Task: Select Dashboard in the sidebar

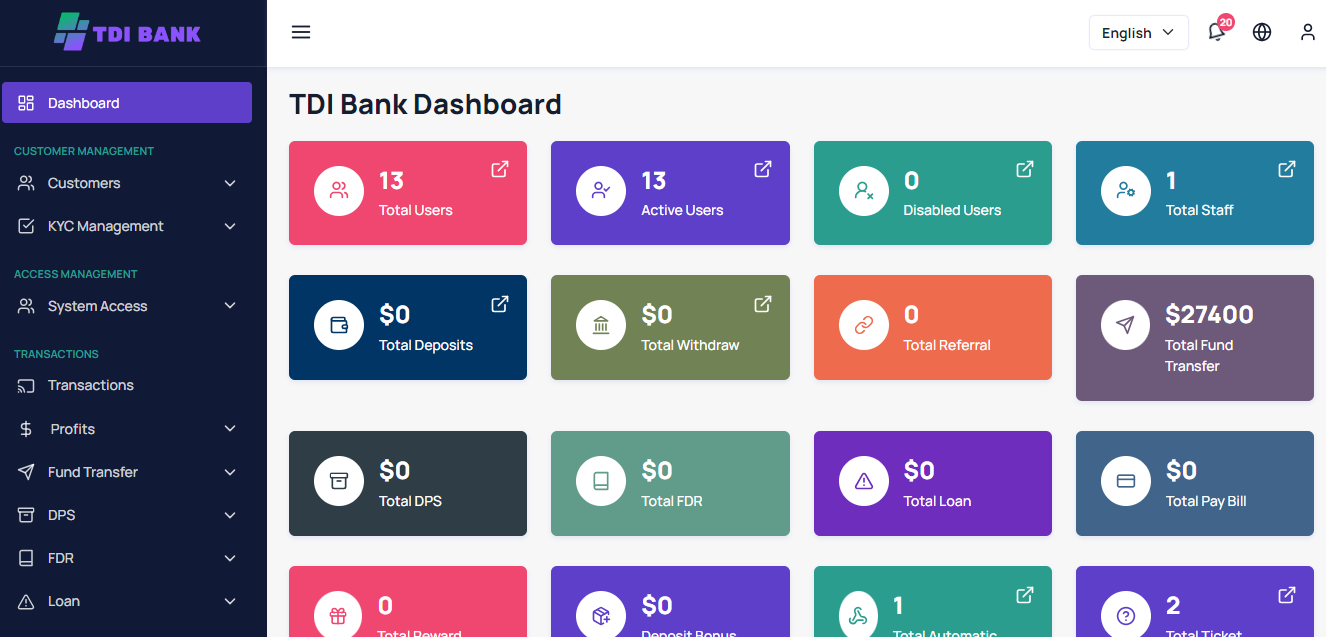Action: 127,102
